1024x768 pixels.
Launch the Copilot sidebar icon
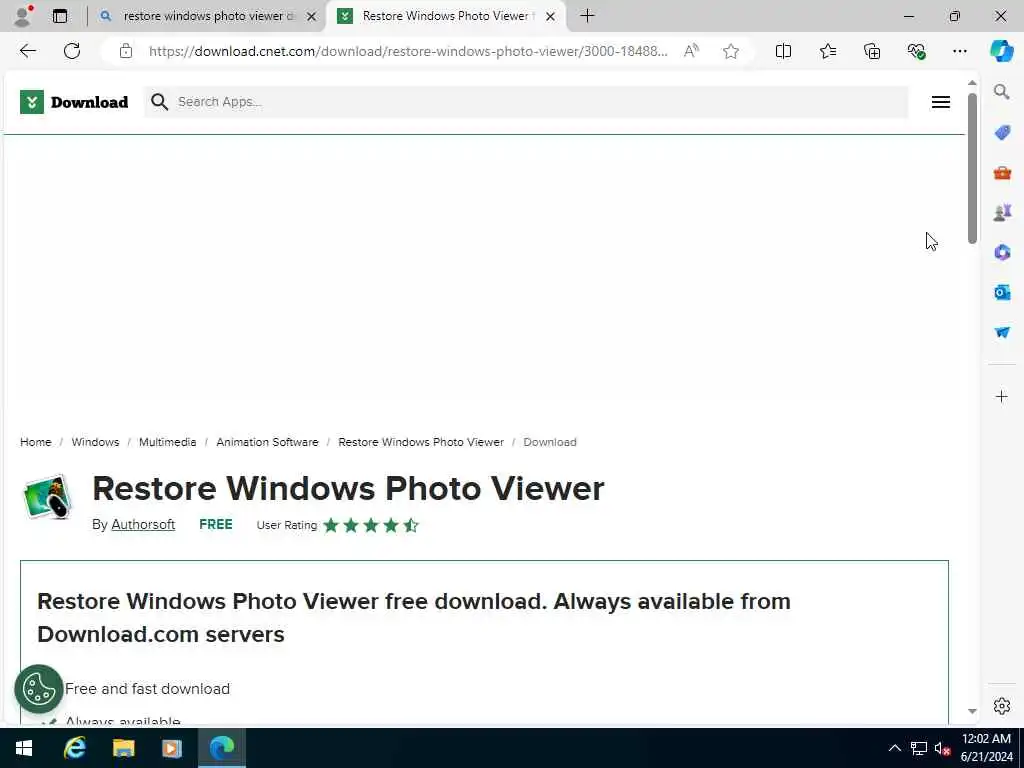1002,51
